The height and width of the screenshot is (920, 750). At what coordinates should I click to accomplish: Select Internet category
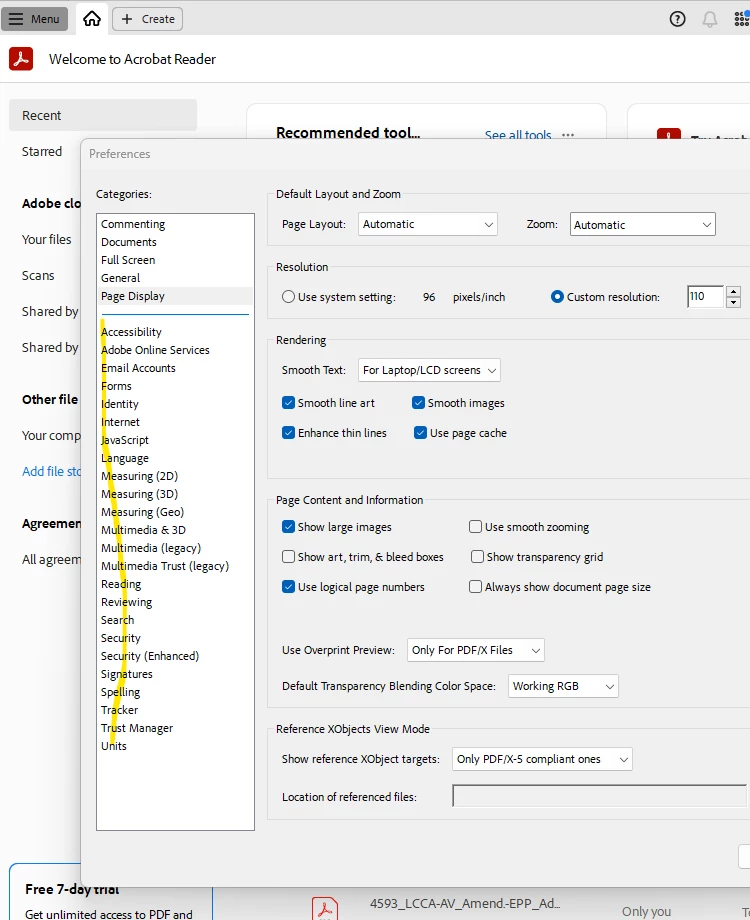pyautogui.click(x=120, y=422)
